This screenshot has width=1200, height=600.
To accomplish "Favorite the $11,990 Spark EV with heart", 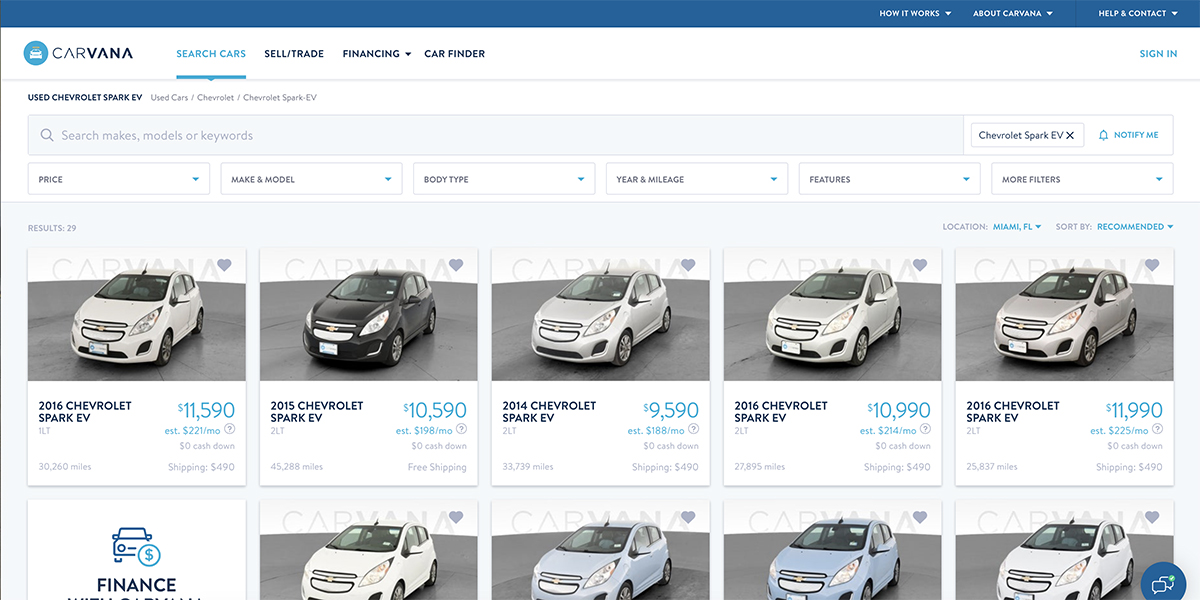I will [1152, 265].
